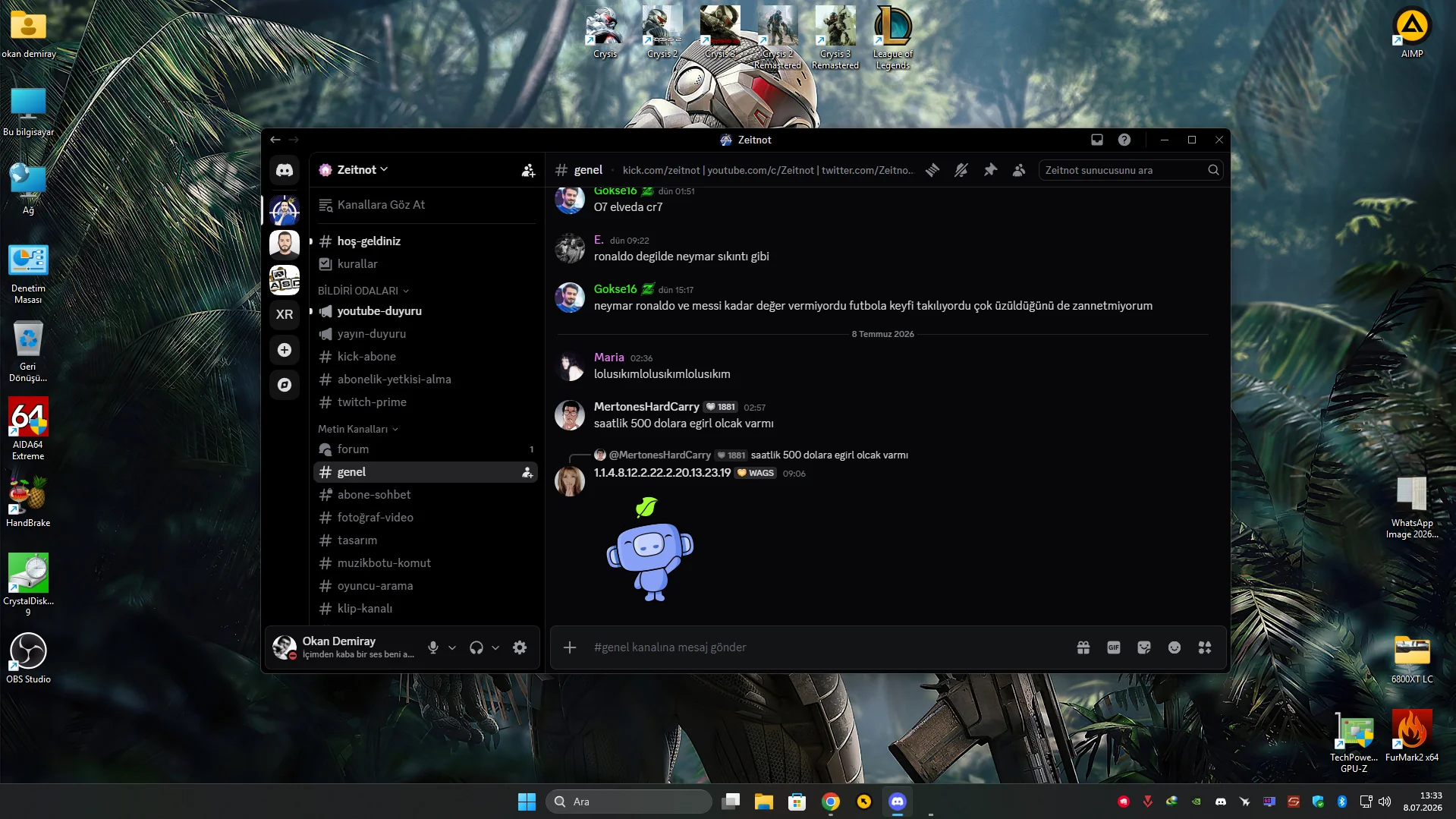The image size is (1456, 819).
Task: Toggle member list visibility
Action: (1019, 170)
